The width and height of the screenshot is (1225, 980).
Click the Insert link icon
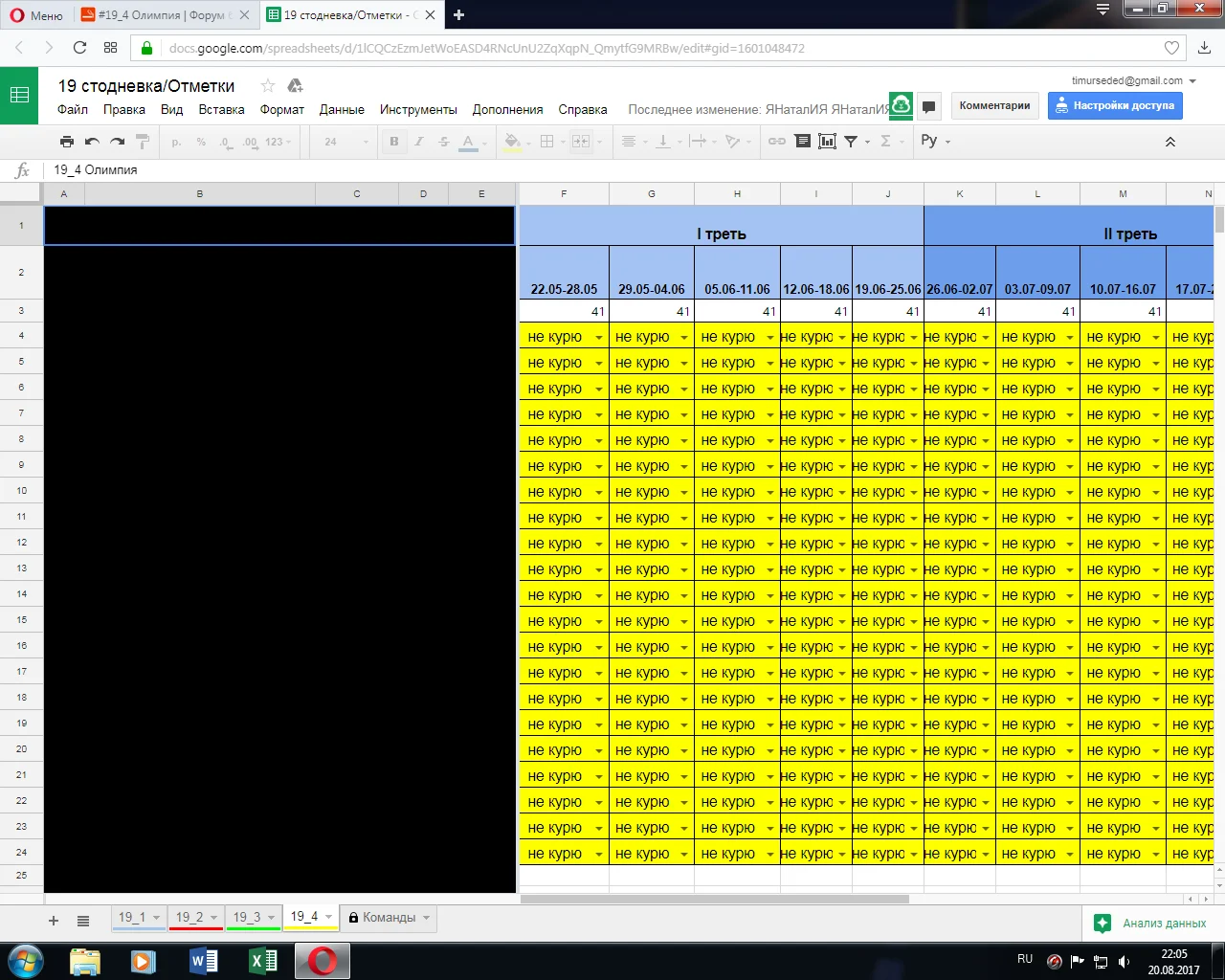click(777, 141)
